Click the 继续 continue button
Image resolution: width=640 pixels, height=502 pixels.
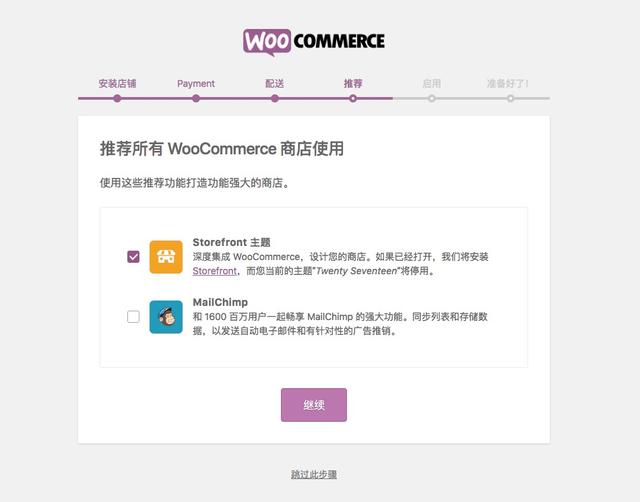[313, 405]
